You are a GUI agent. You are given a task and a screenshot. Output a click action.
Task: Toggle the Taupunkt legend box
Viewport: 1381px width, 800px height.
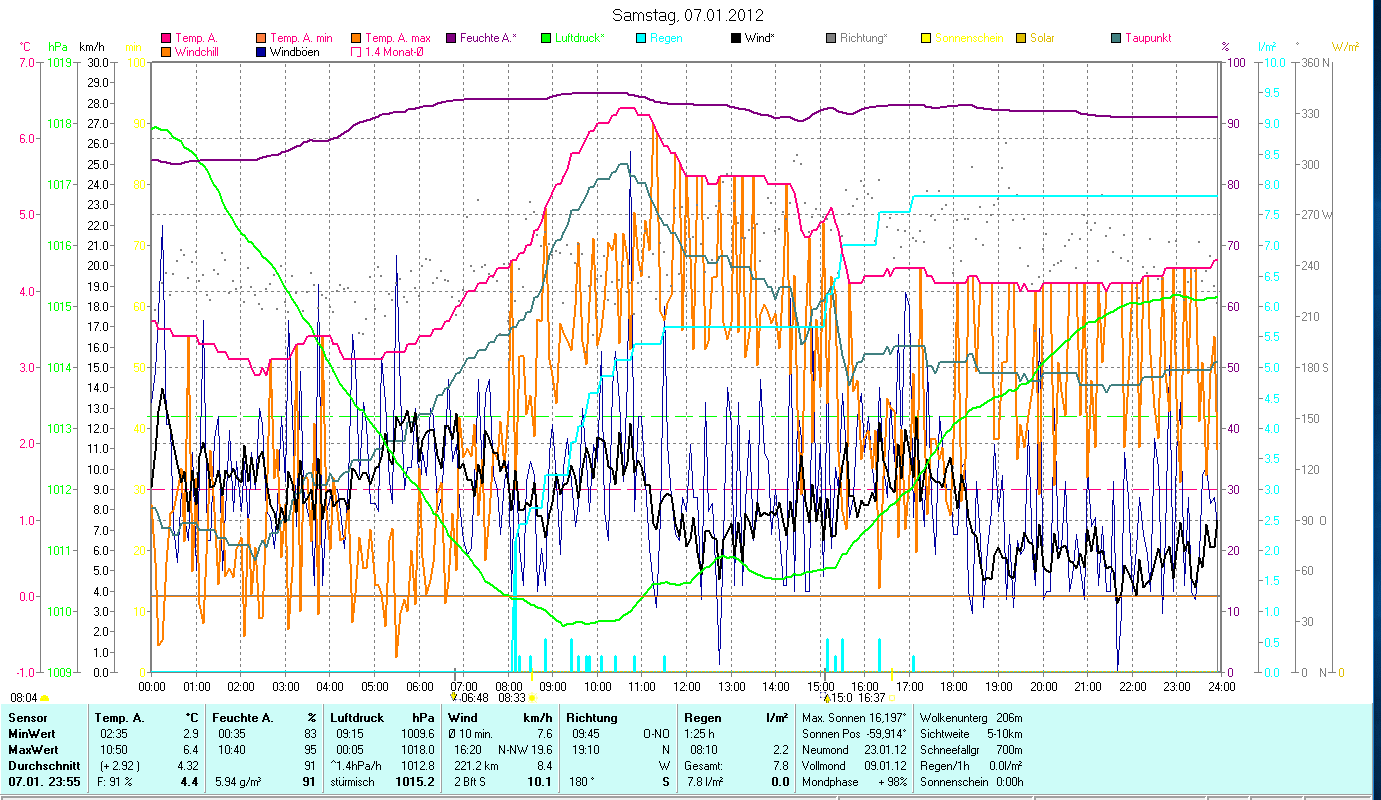(1116, 38)
